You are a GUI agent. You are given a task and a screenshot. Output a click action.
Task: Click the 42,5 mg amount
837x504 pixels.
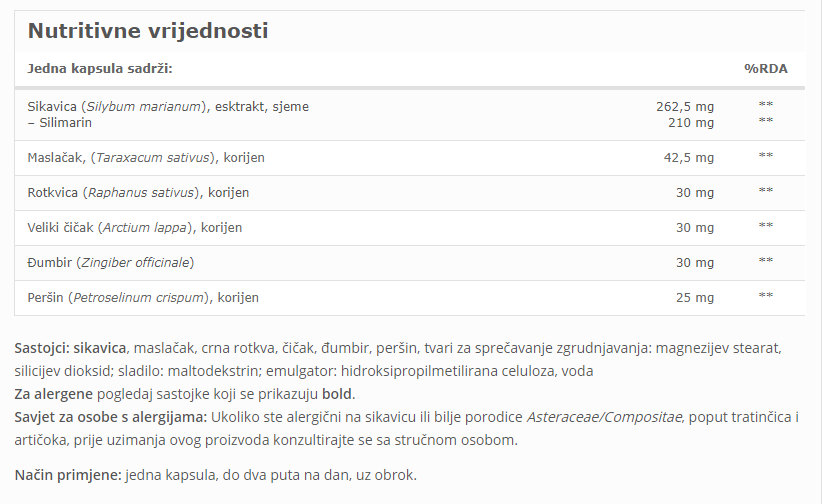tap(689, 158)
